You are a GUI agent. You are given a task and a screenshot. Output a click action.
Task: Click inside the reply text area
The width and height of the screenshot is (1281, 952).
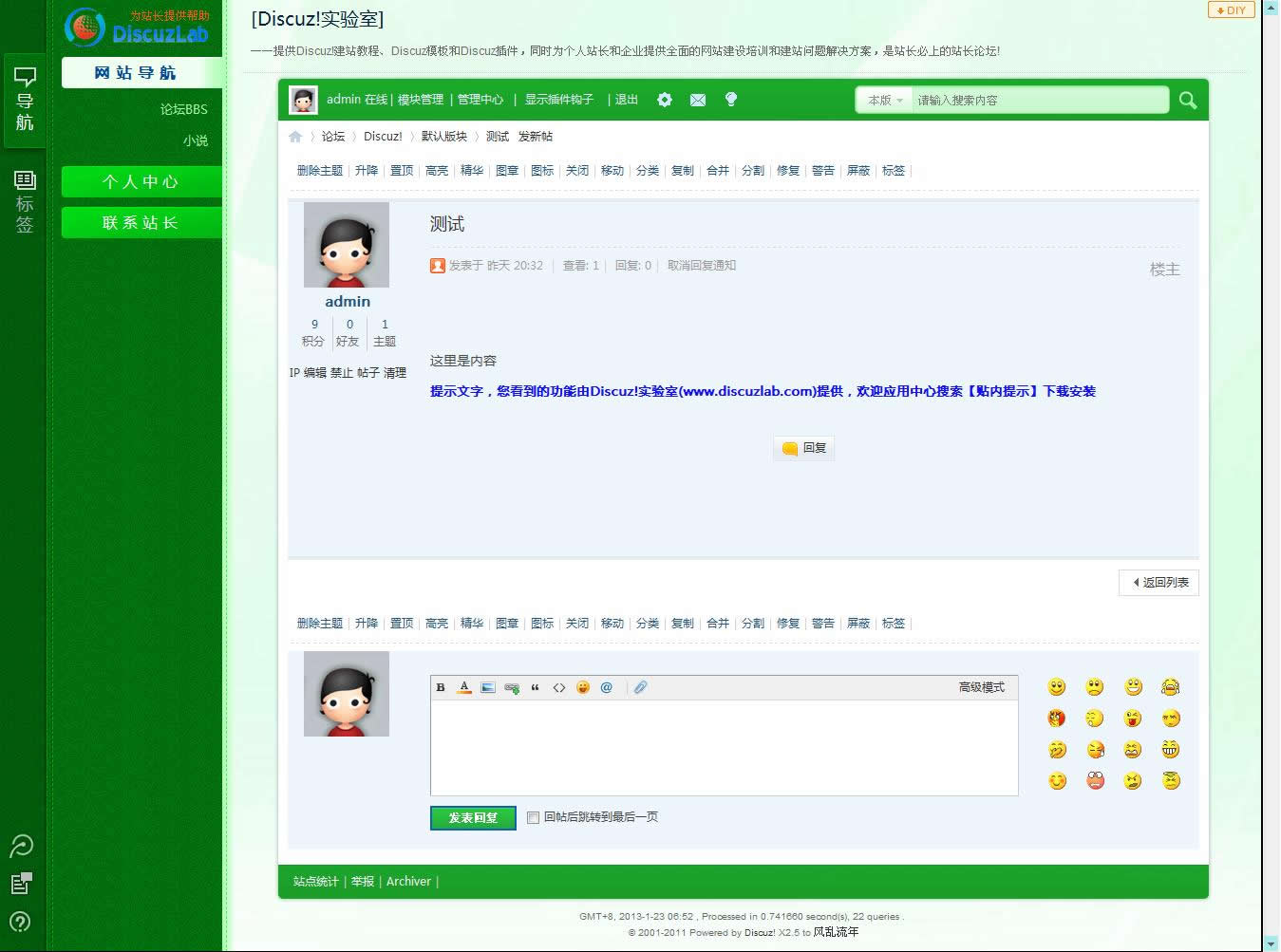point(725,748)
